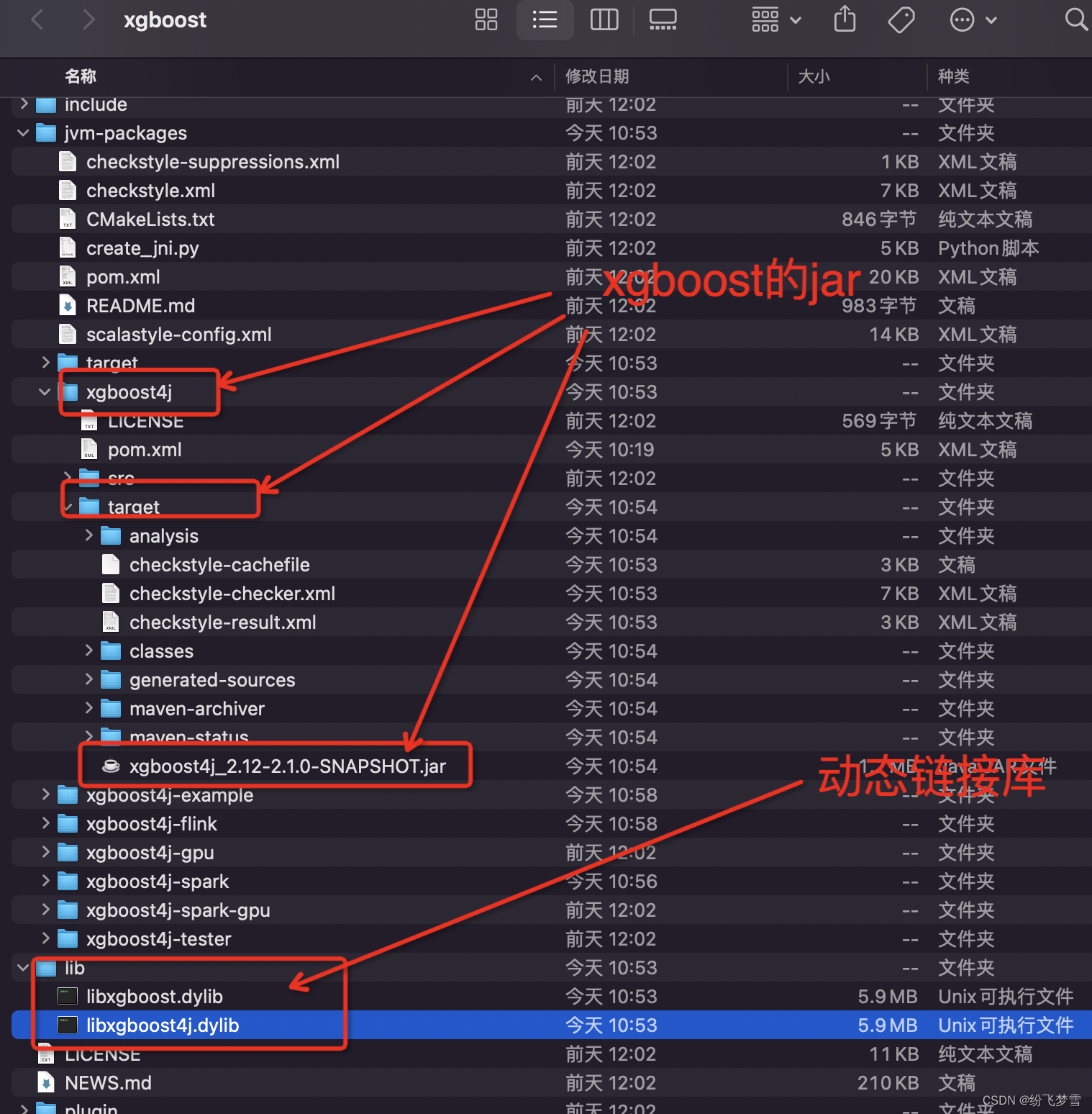Select the xgboost4j-flink folder name

pos(152,824)
